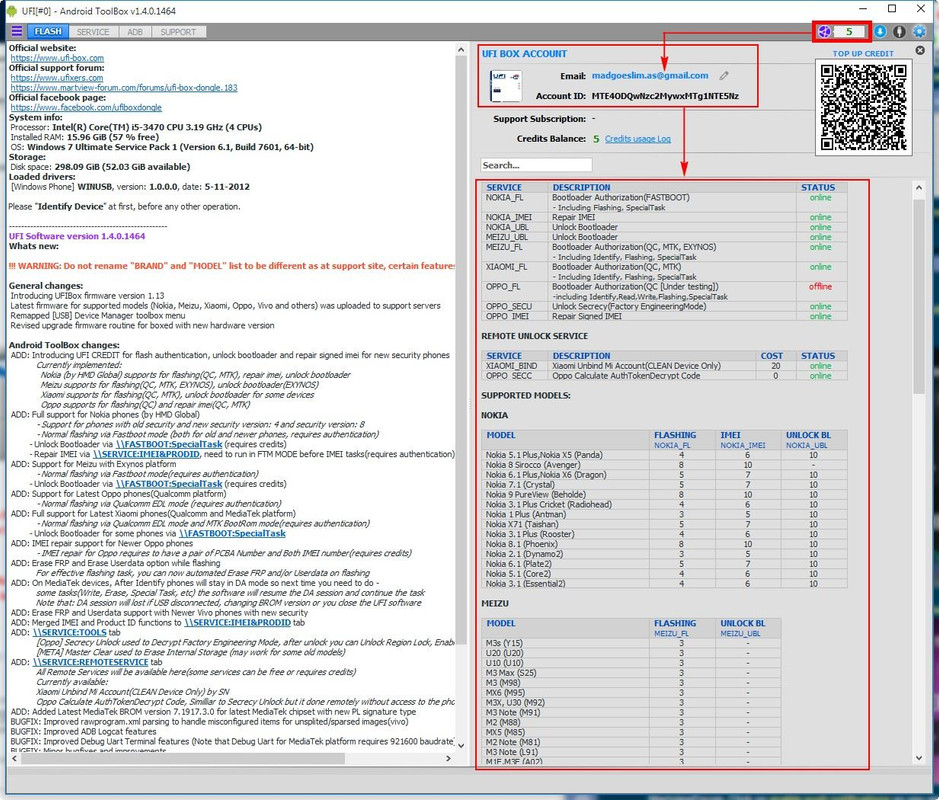Click the first \\FASTBOOT:SpecialTask link under Nokia
The height and width of the screenshot is (800, 939).
coord(169,444)
